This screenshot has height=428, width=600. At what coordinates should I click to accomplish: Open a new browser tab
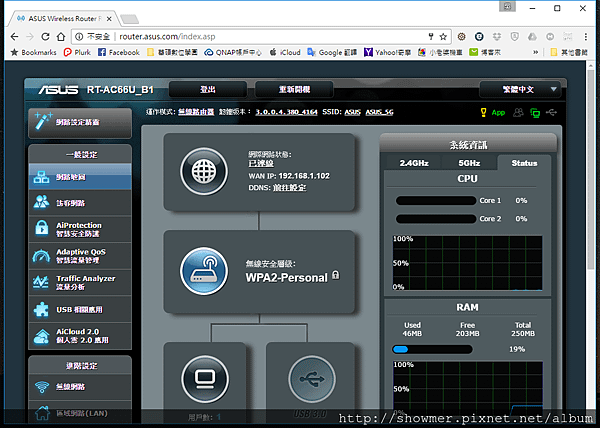(129, 19)
